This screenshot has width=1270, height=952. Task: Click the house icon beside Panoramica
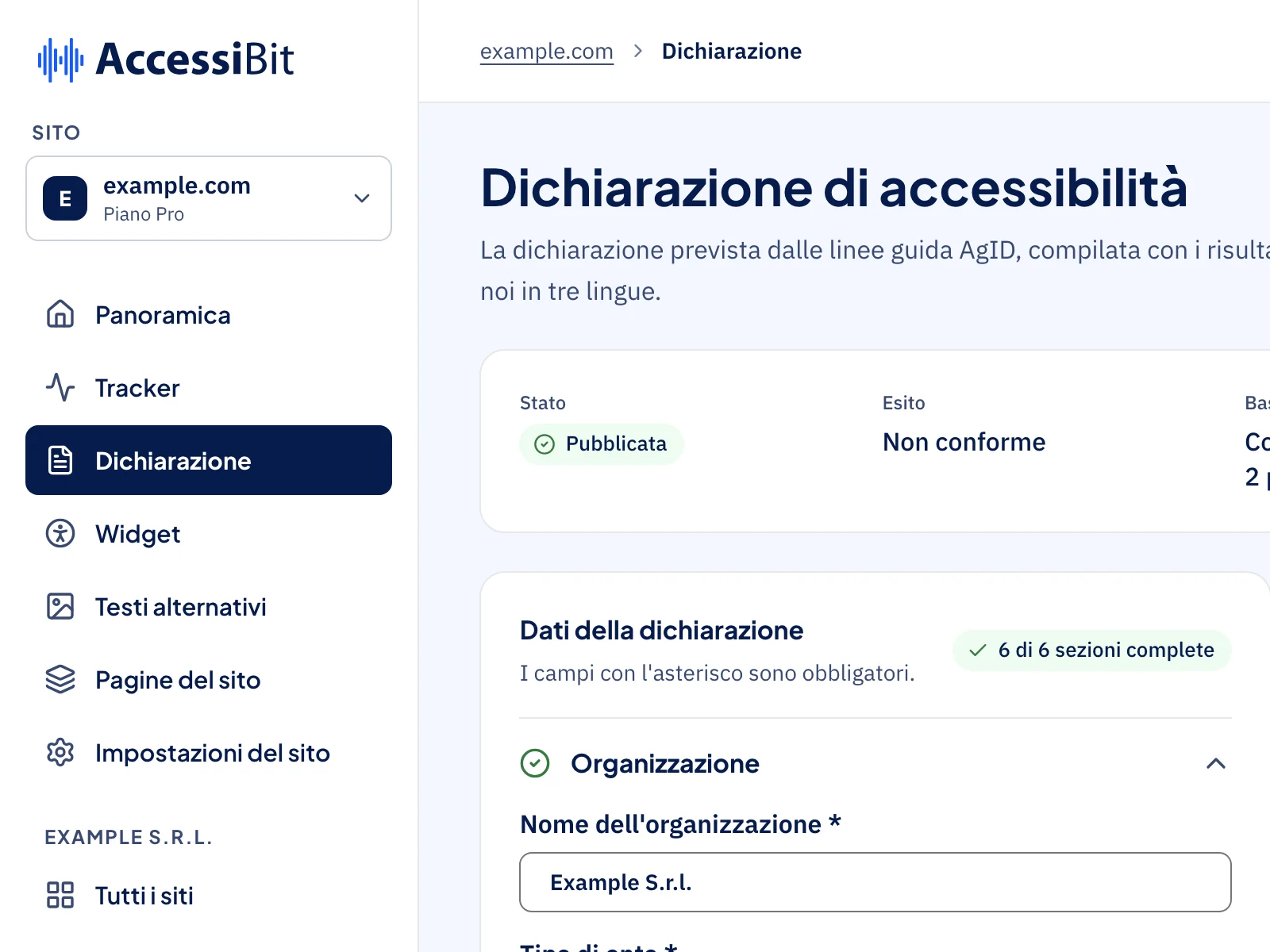pyautogui.click(x=60, y=315)
